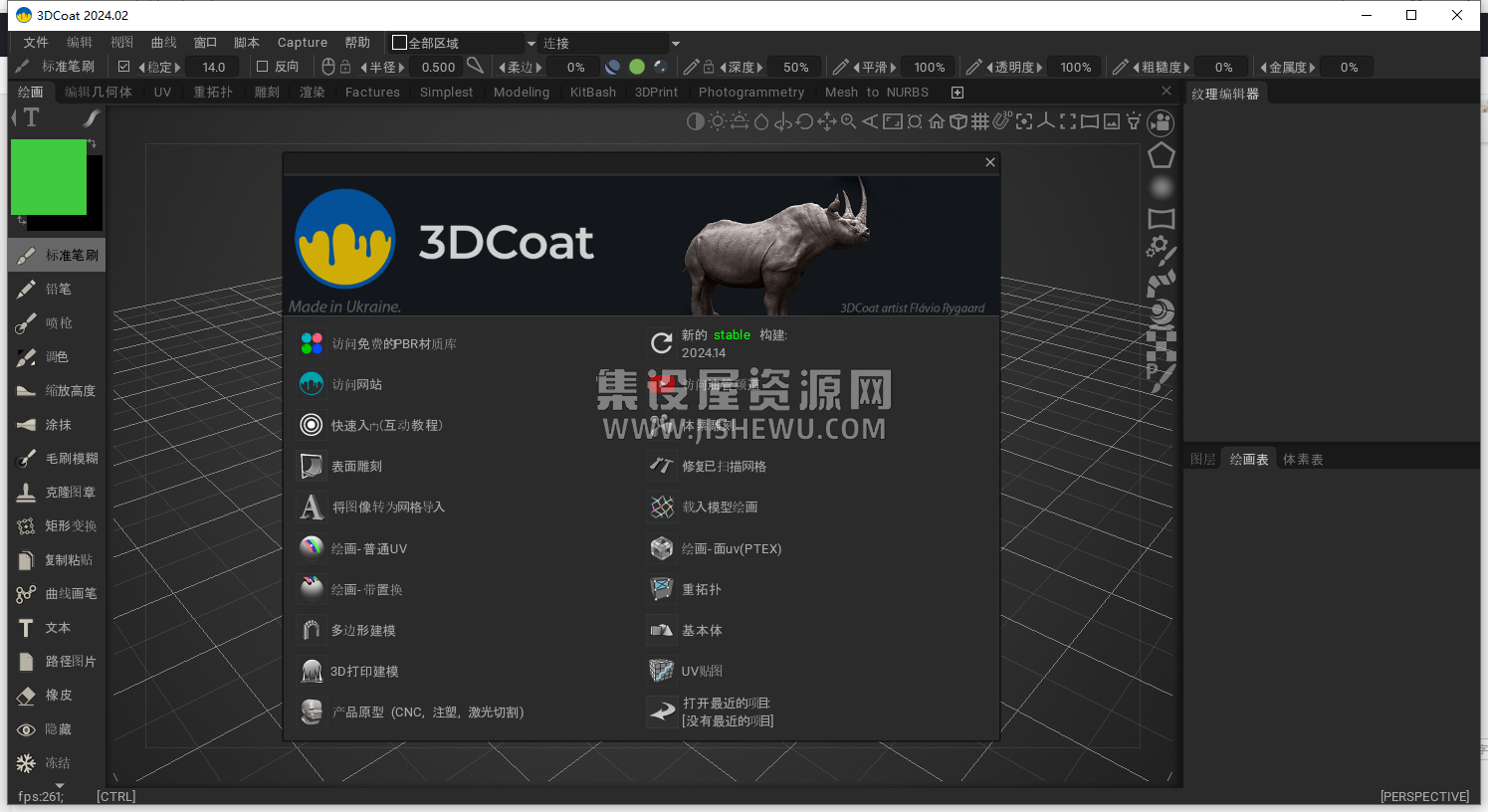Image resolution: width=1488 pixels, height=812 pixels.
Task: Click the grid display icon in viewport bar
Action: [x=979, y=121]
